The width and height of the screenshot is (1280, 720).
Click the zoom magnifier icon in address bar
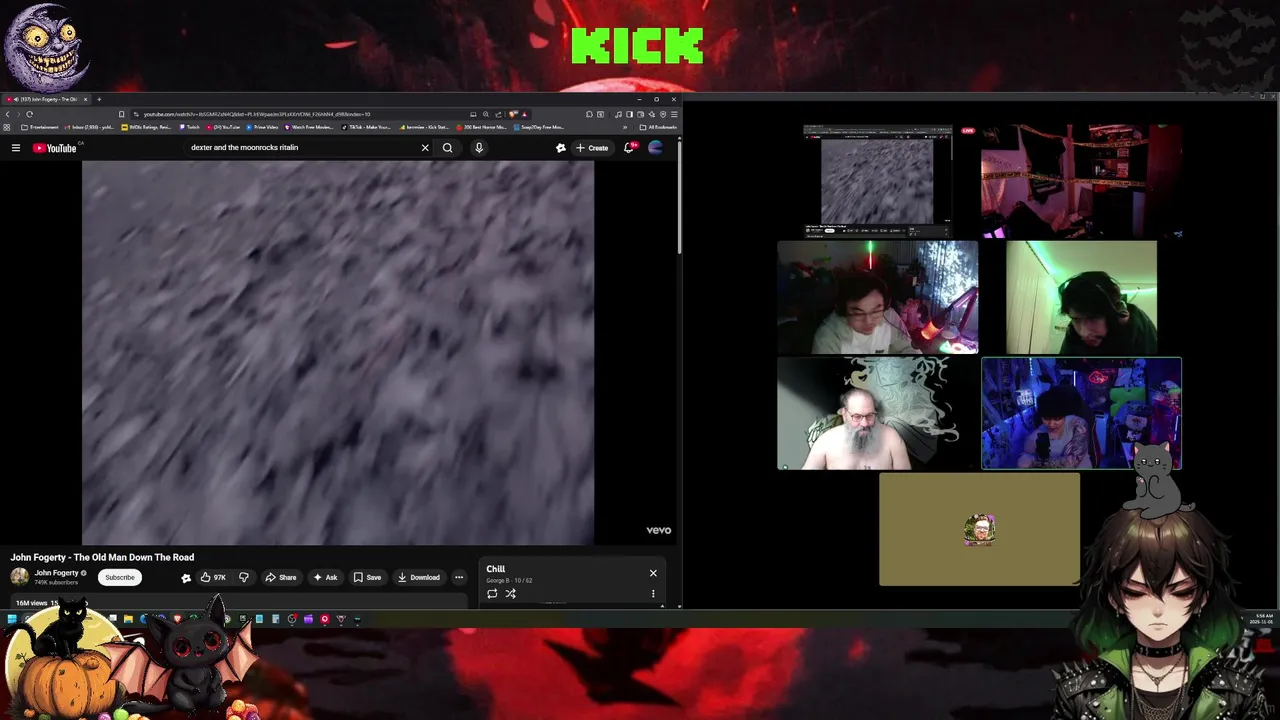(486, 114)
